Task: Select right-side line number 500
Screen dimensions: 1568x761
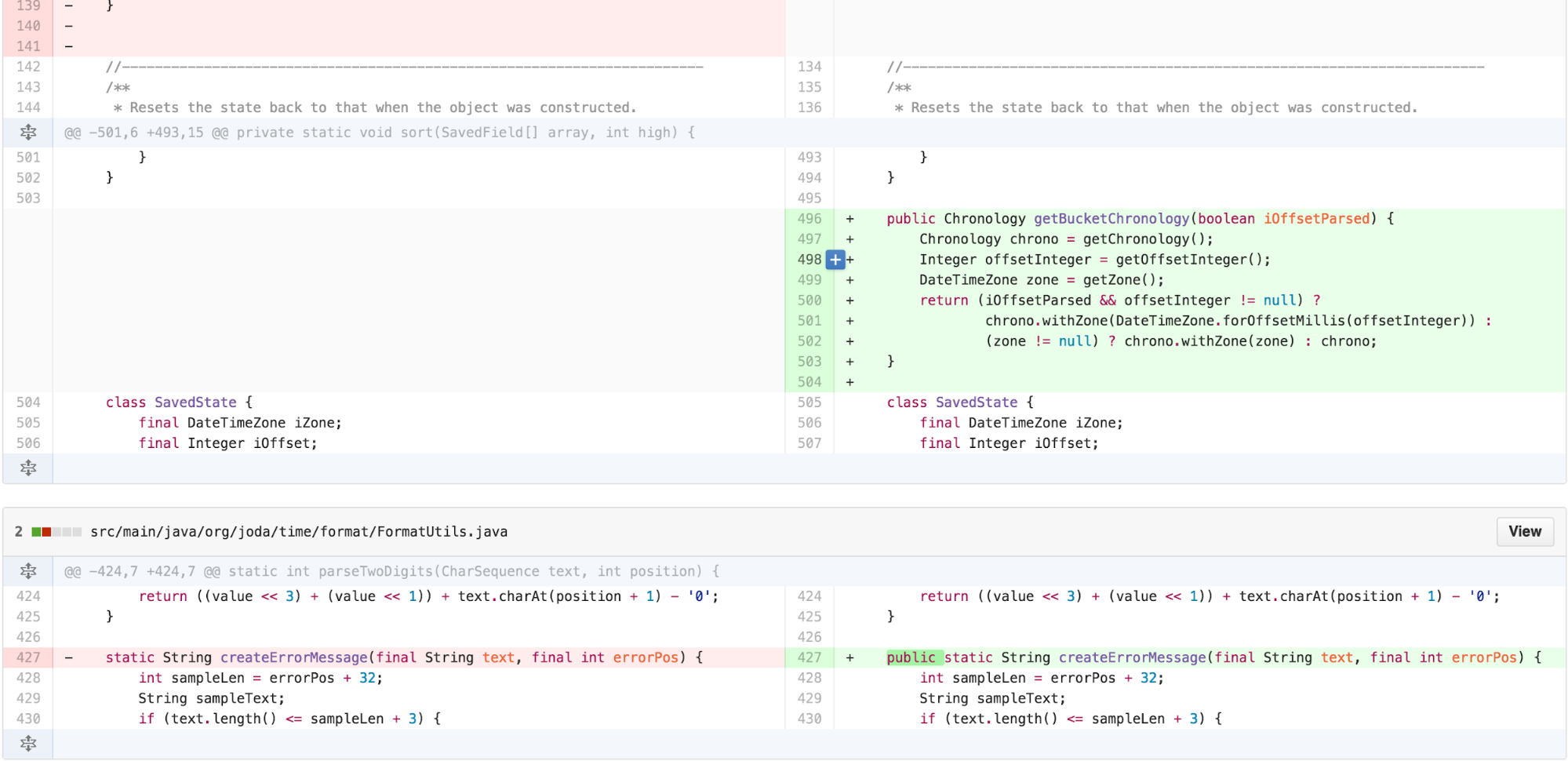Action: [x=809, y=300]
